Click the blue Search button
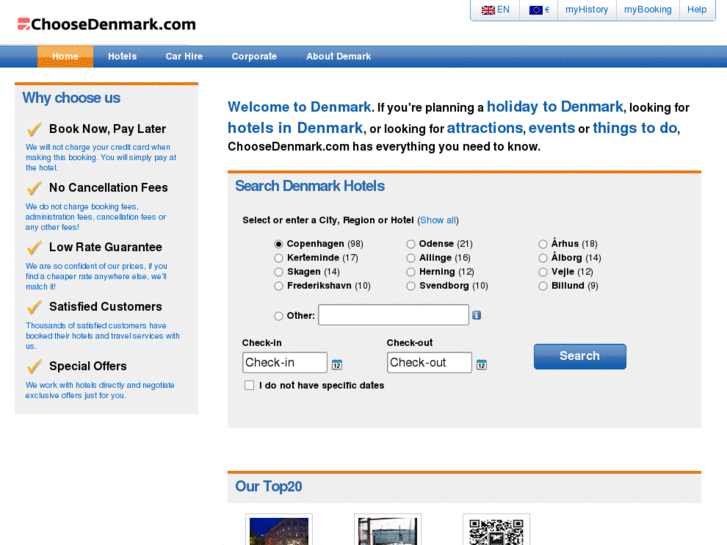 580,356
